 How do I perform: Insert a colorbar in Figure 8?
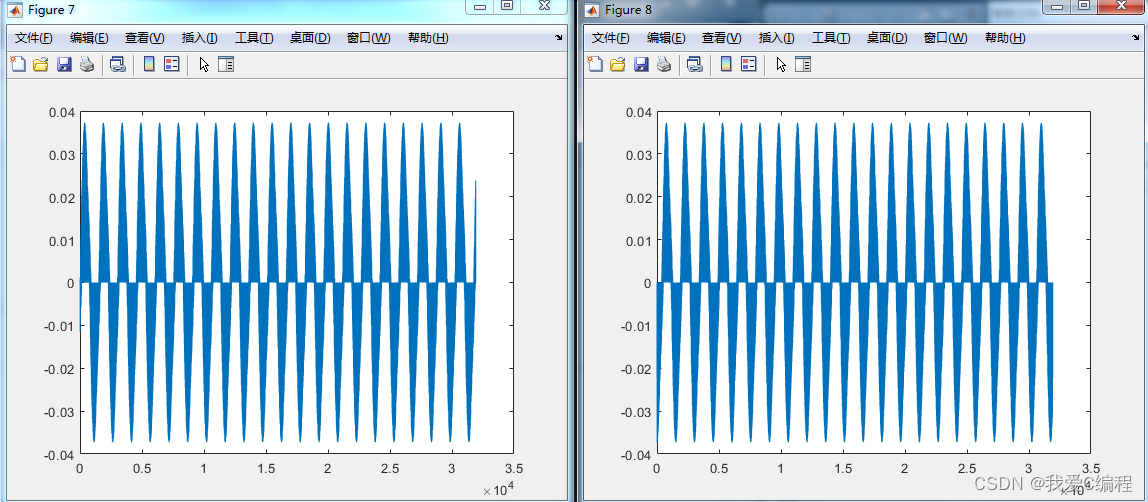(726, 65)
